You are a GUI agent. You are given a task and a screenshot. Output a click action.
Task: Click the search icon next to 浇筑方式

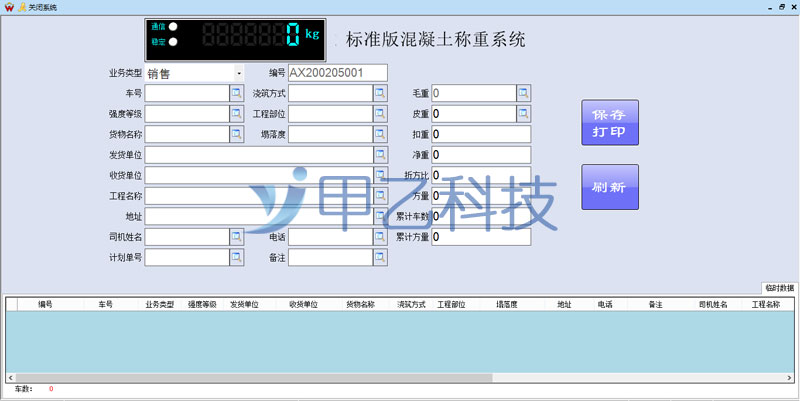pyautogui.click(x=380, y=93)
